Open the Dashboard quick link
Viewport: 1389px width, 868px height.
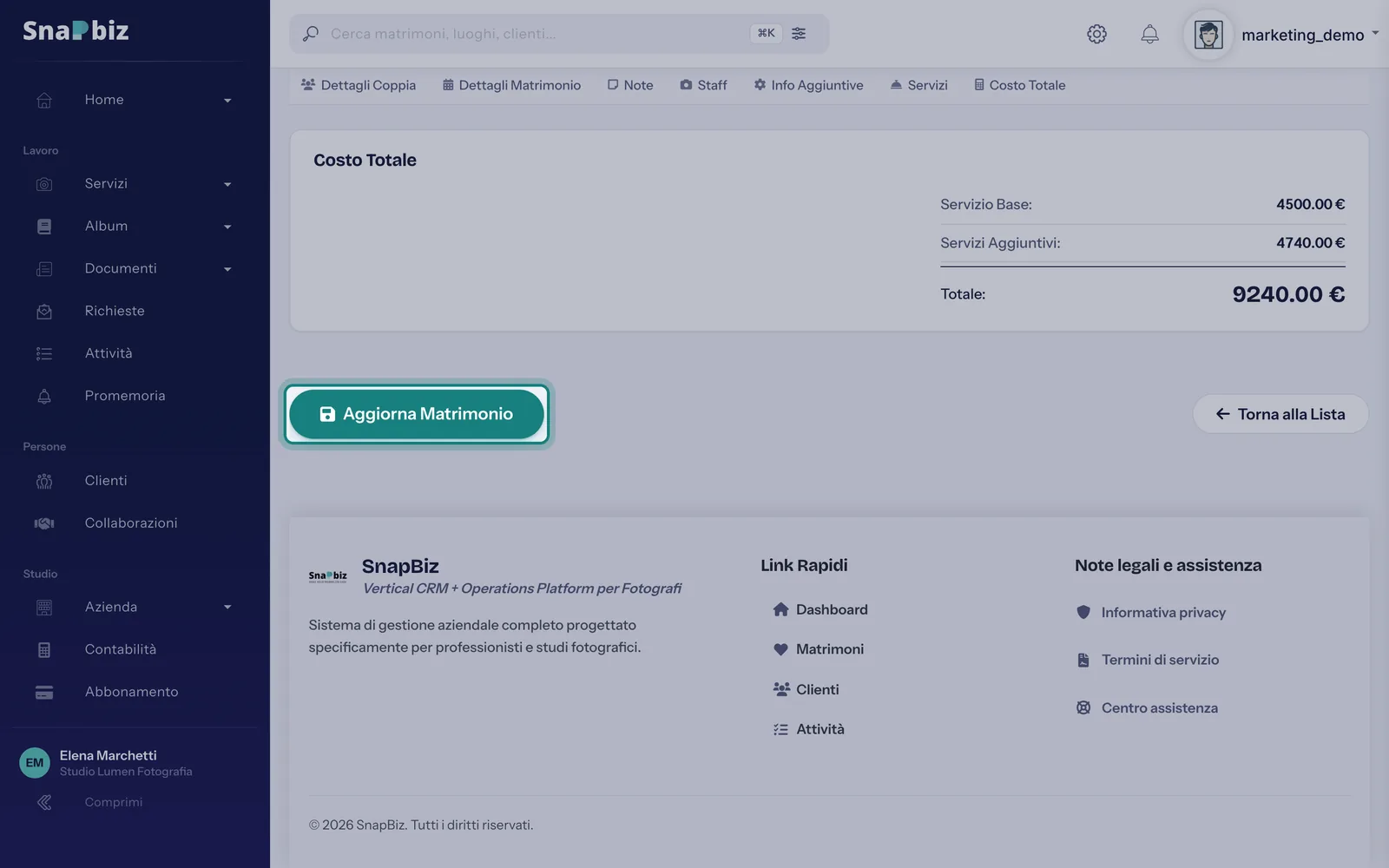click(820, 609)
